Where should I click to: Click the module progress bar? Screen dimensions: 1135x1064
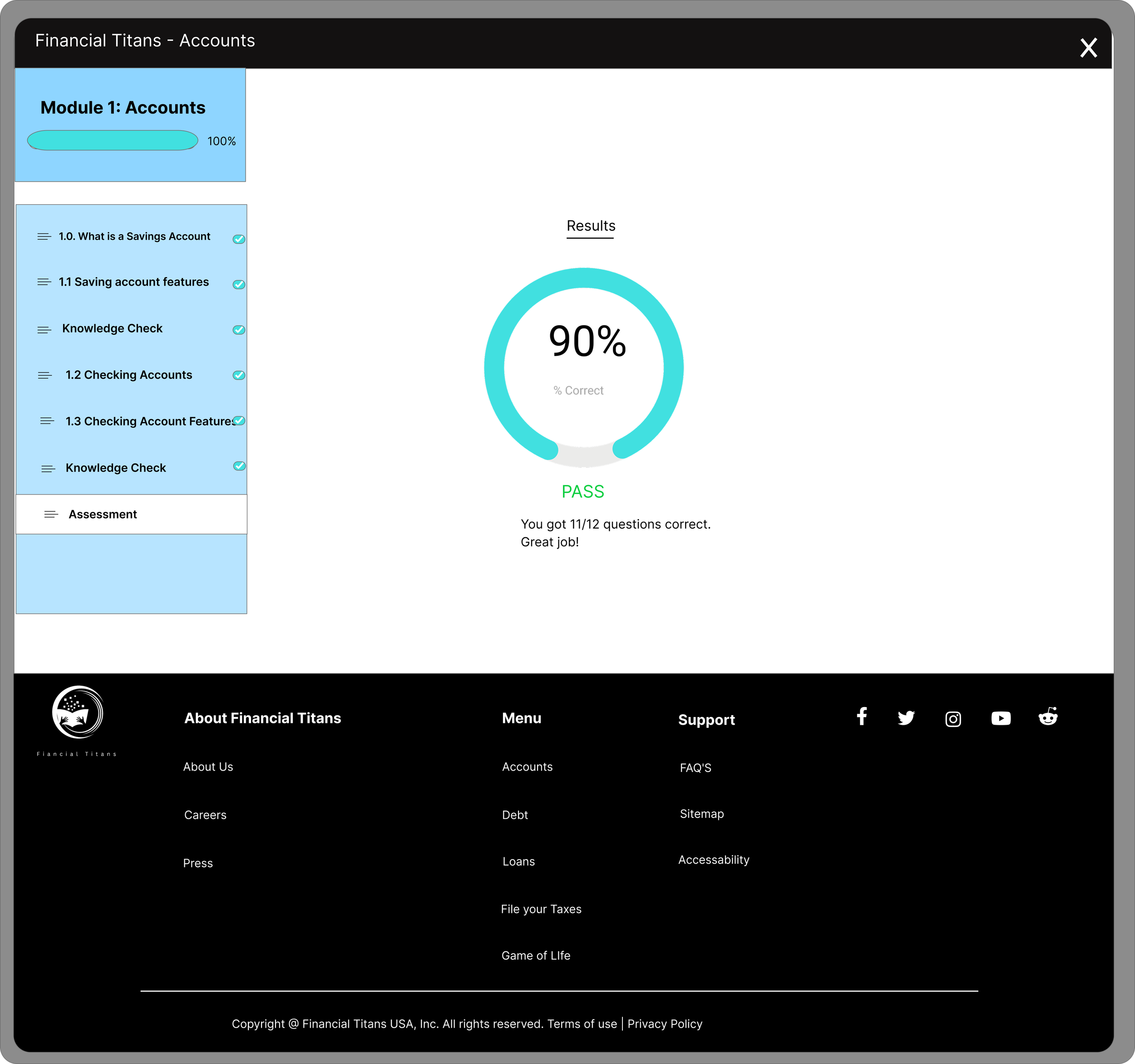point(113,140)
